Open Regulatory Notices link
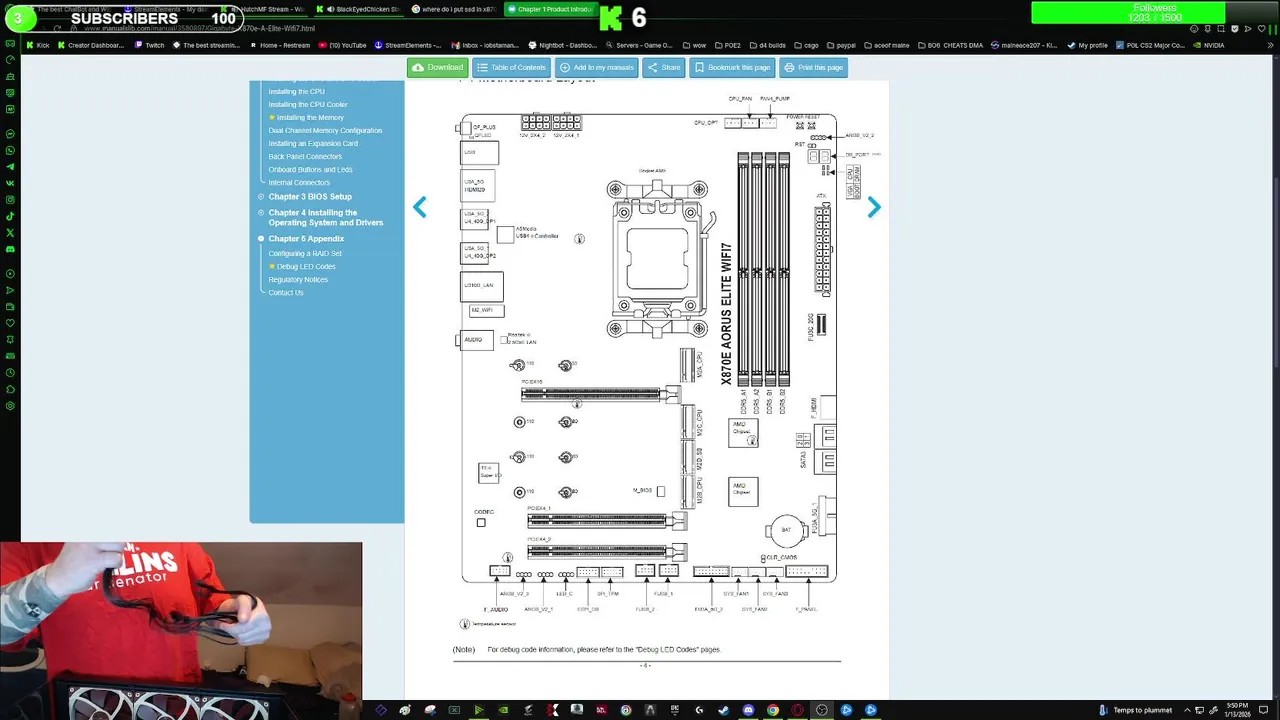This screenshot has height=720, width=1280. (298, 279)
